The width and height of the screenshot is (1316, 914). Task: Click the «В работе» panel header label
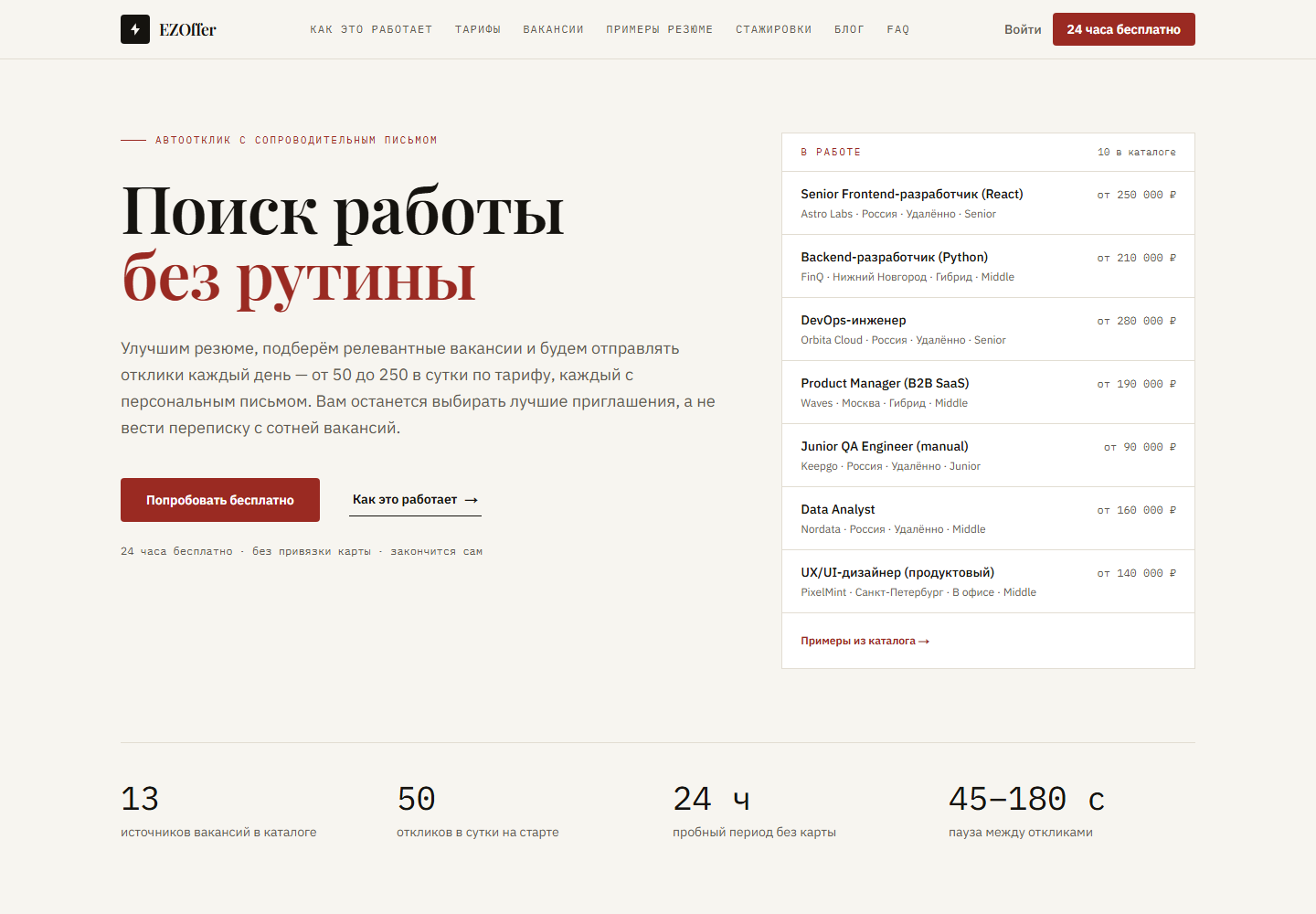[831, 153]
